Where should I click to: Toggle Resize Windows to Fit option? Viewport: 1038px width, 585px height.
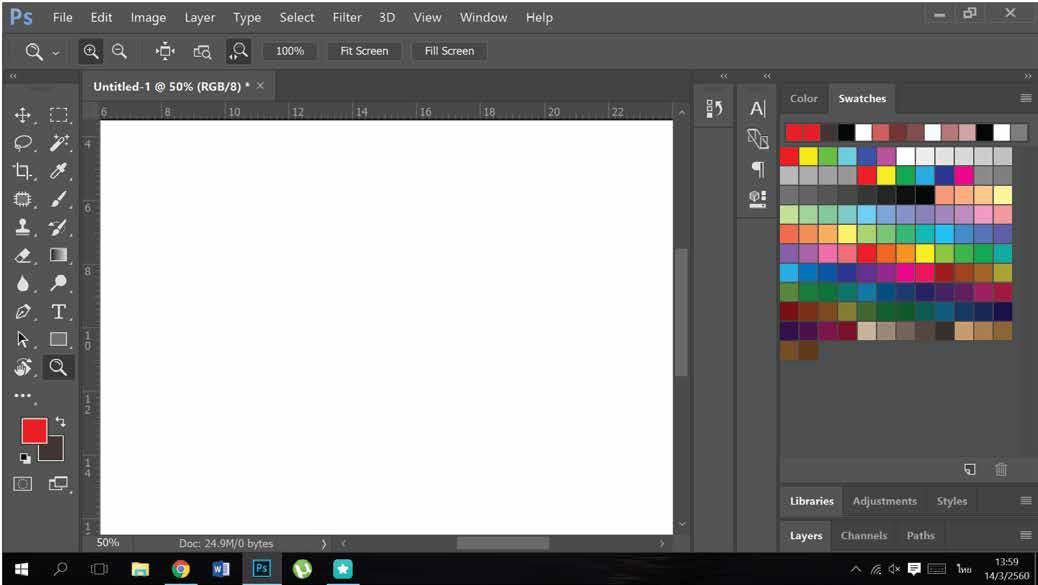[165, 51]
